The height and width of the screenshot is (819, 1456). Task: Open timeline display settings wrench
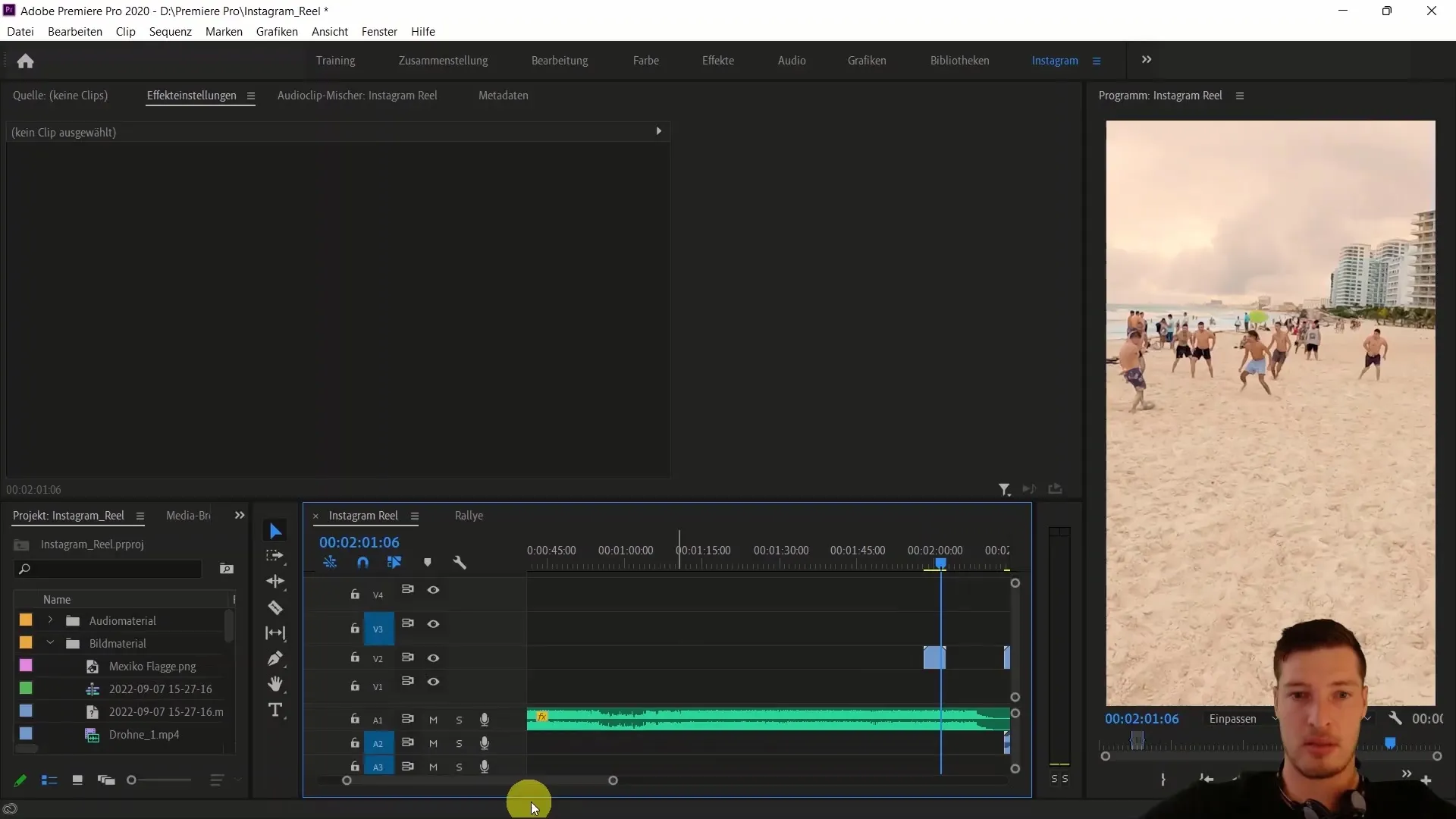click(460, 563)
